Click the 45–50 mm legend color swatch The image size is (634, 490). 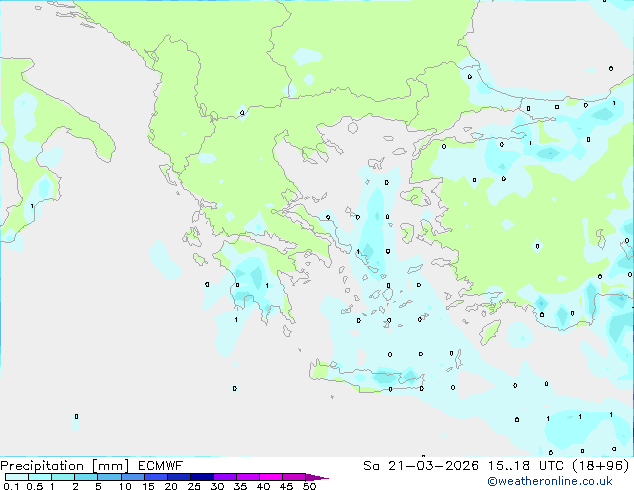pyautogui.click(x=294, y=477)
